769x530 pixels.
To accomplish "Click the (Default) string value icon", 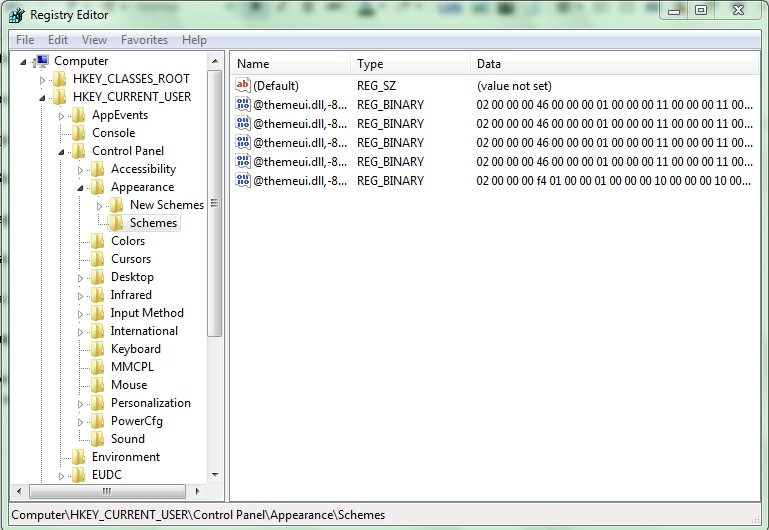I will [243, 85].
